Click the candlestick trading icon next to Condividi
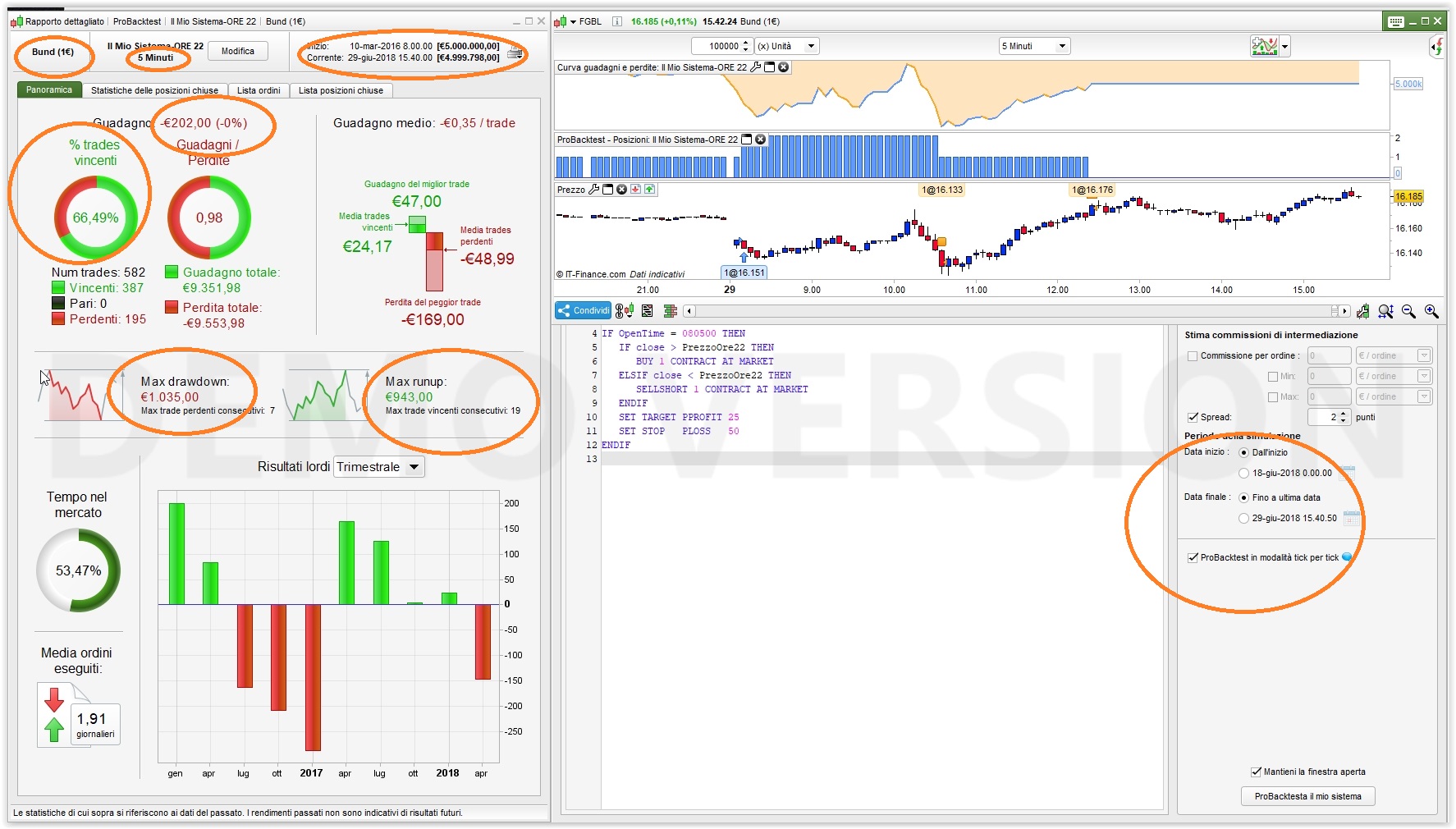The height and width of the screenshot is (829, 1456). pyautogui.click(x=625, y=311)
